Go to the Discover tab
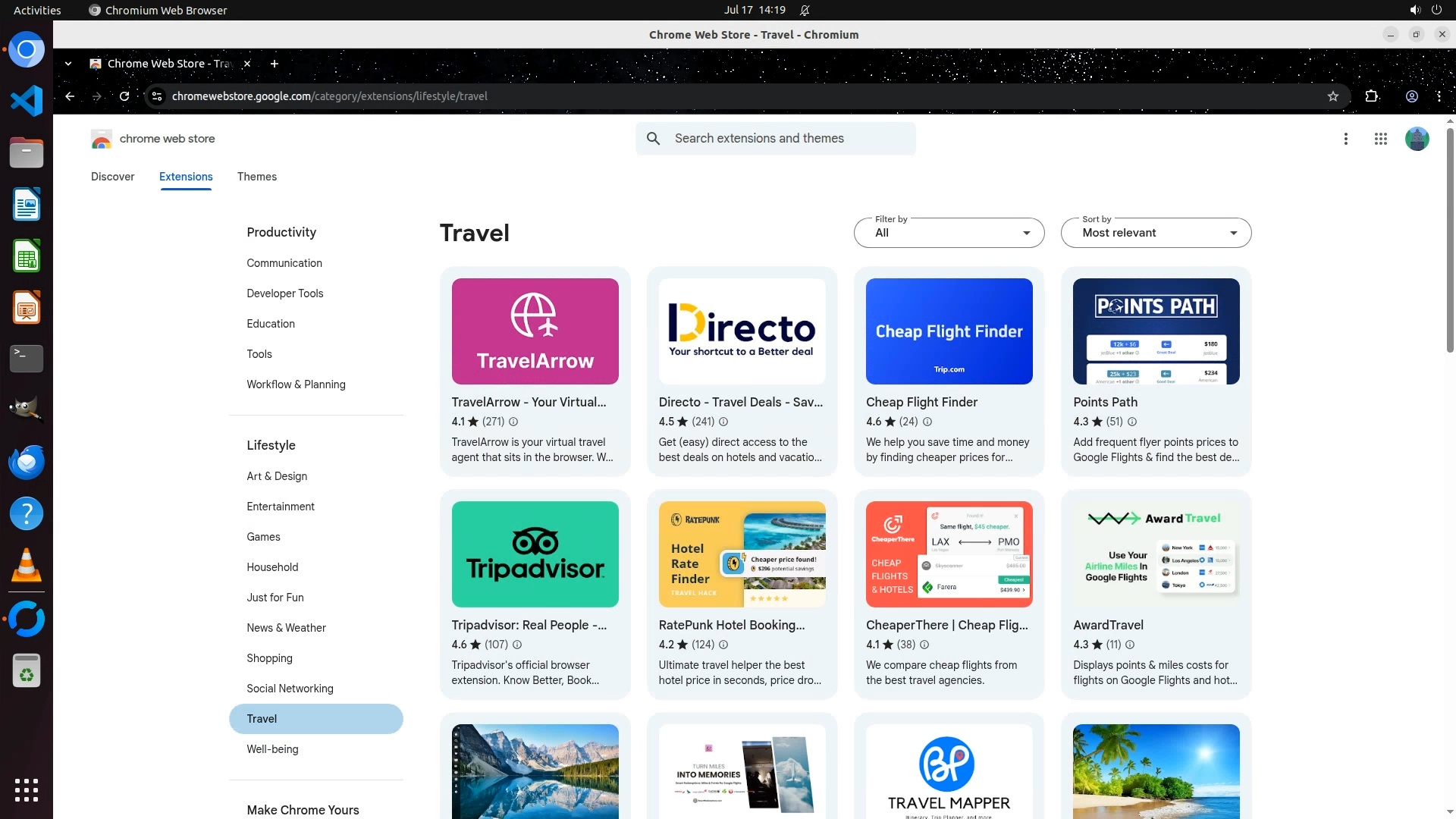Image resolution: width=1456 pixels, height=819 pixels. pos(112,177)
